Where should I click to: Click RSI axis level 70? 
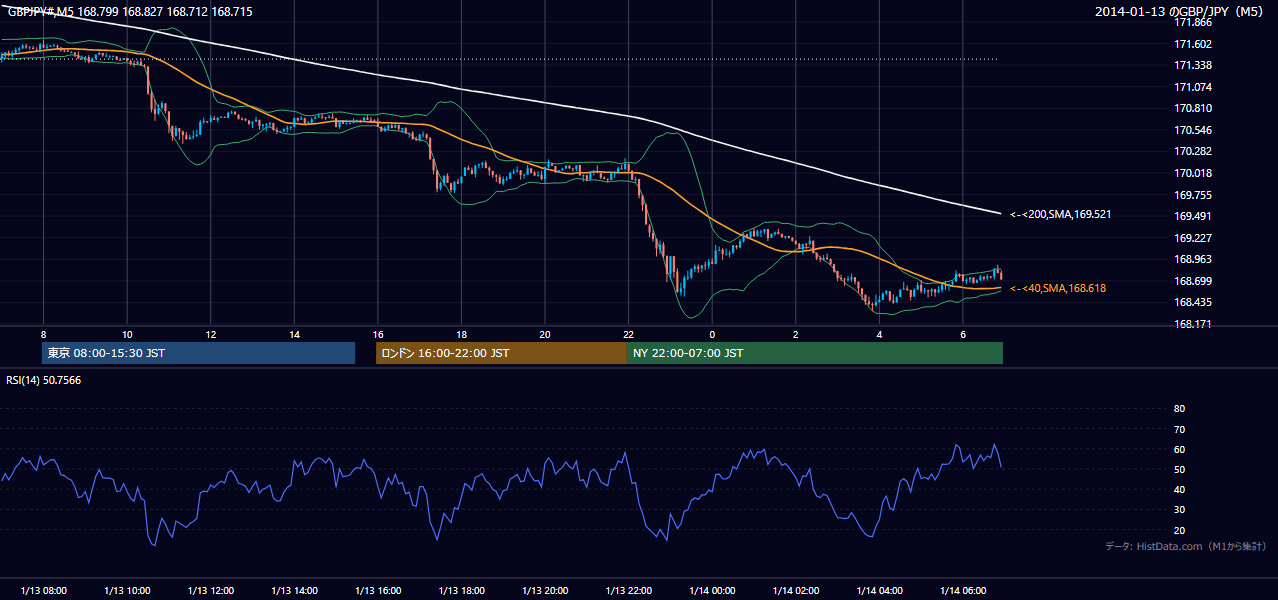pos(1179,429)
